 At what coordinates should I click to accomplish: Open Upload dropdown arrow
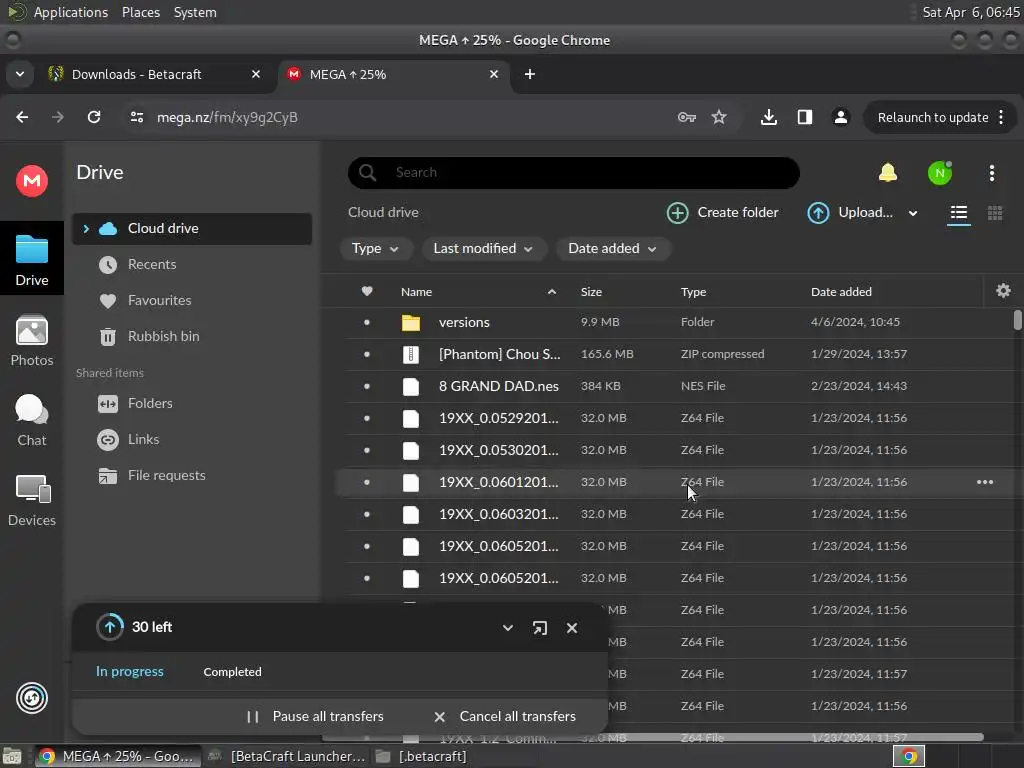click(x=912, y=213)
